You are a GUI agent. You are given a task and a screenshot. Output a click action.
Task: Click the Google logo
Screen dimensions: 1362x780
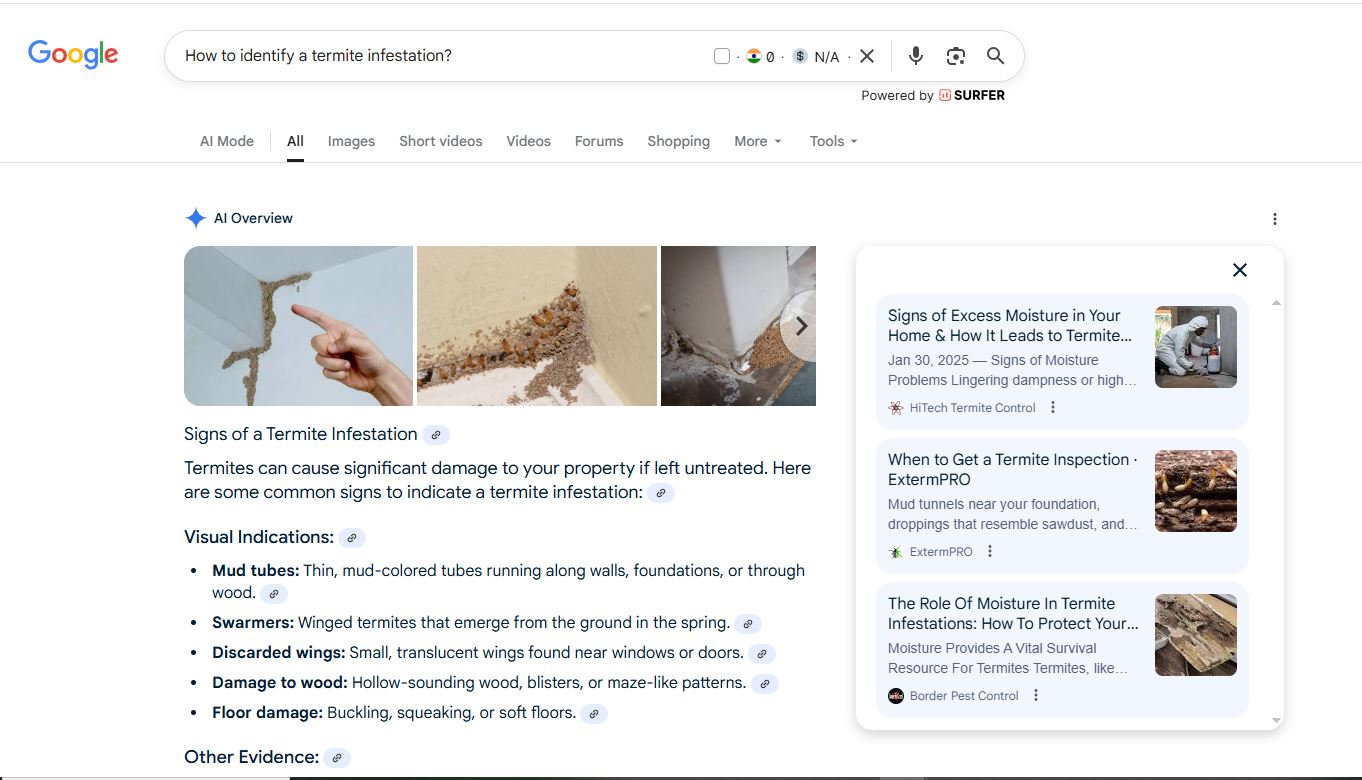(x=73, y=54)
